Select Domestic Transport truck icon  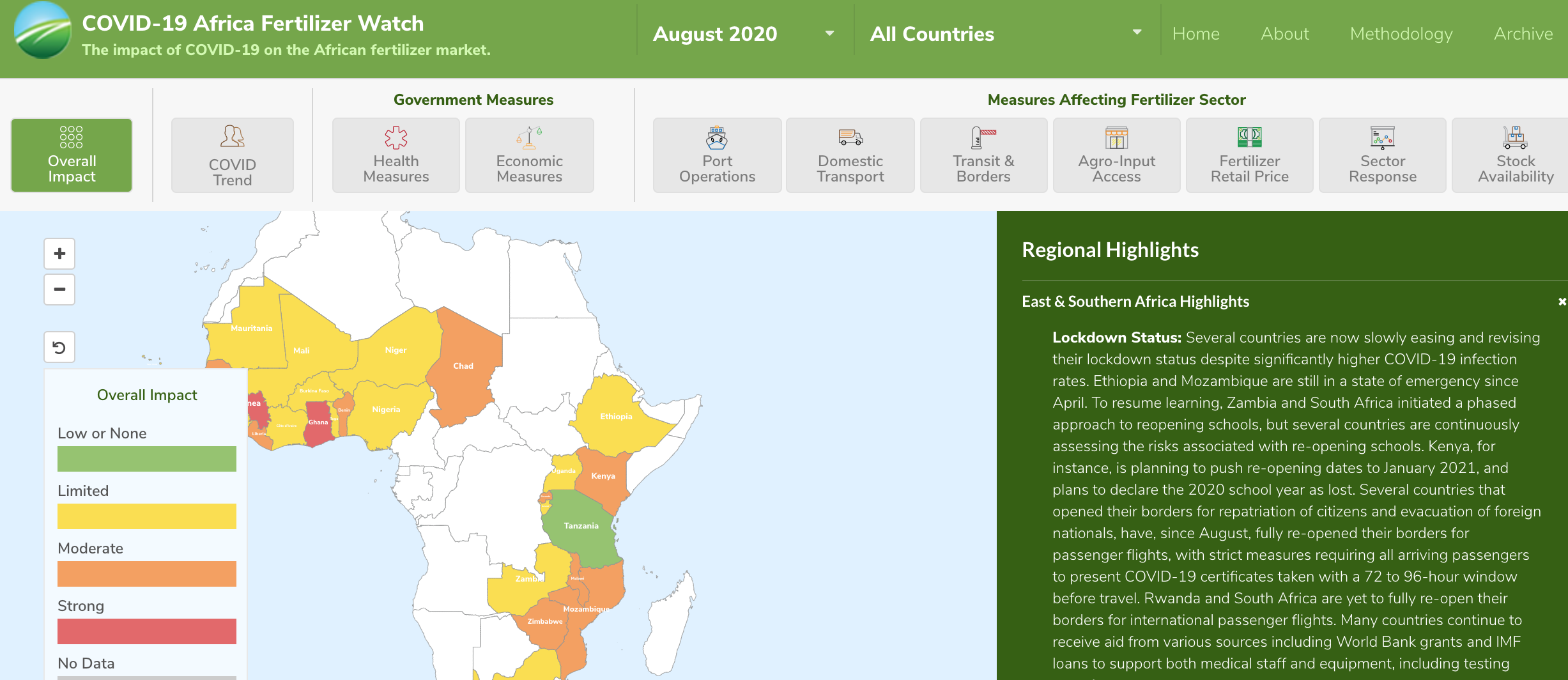[x=850, y=137]
